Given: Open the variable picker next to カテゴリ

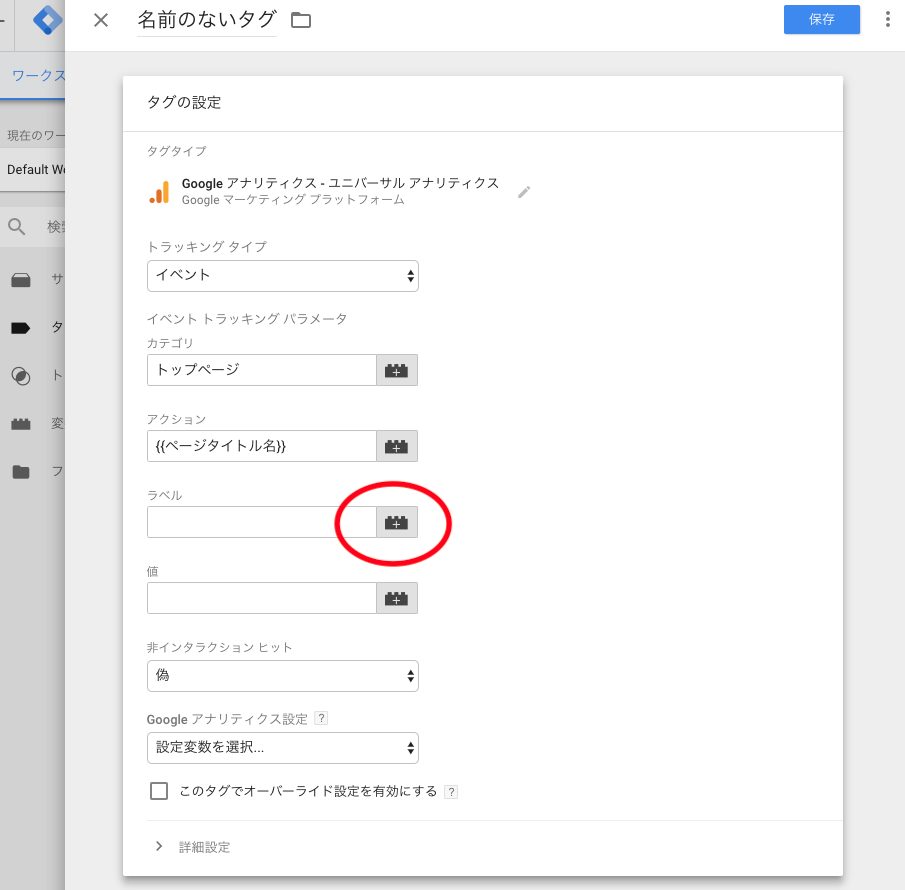Looking at the screenshot, I should point(397,370).
